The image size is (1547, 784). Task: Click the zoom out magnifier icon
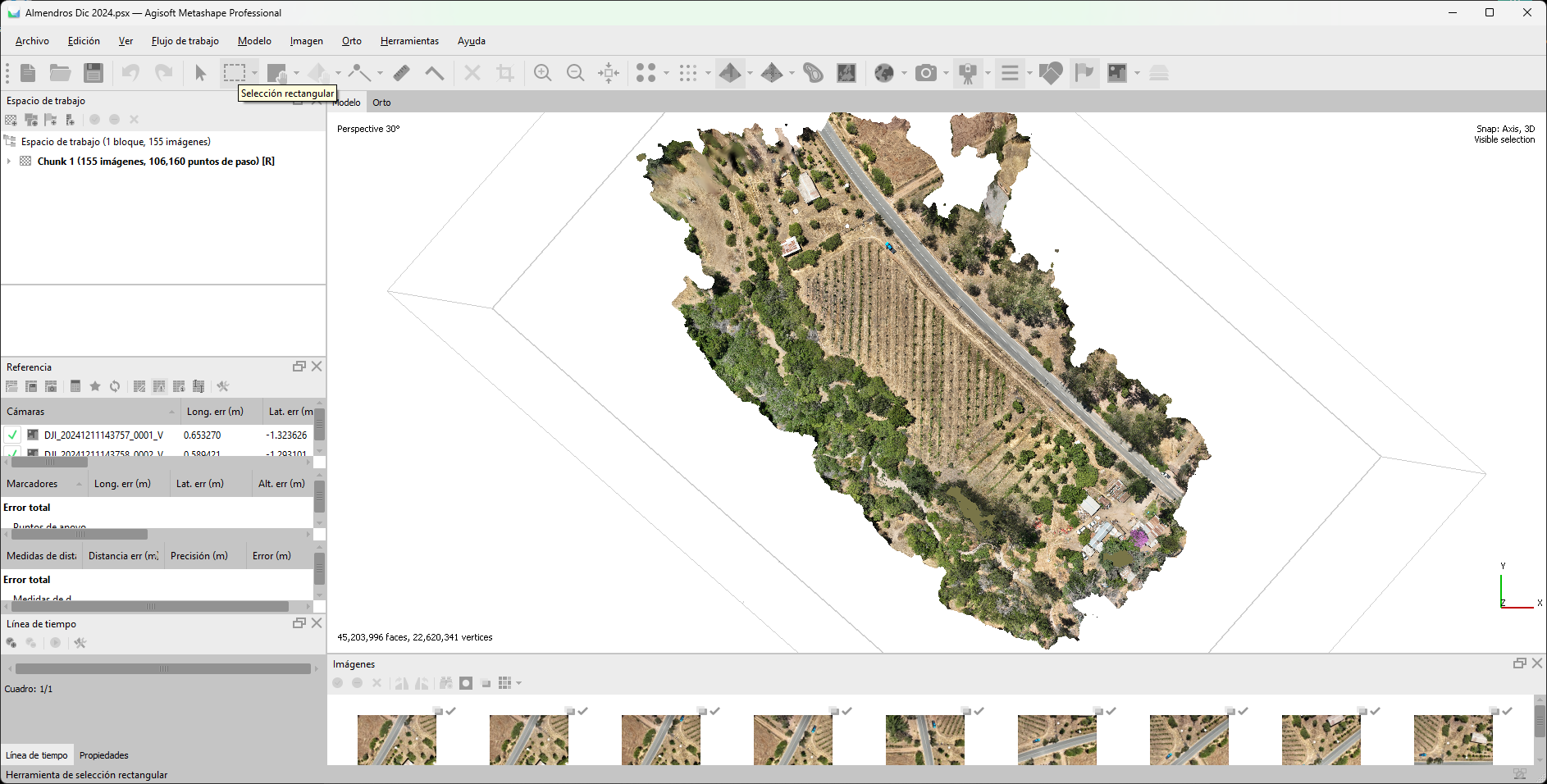pyautogui.click(x=576, y=73)
